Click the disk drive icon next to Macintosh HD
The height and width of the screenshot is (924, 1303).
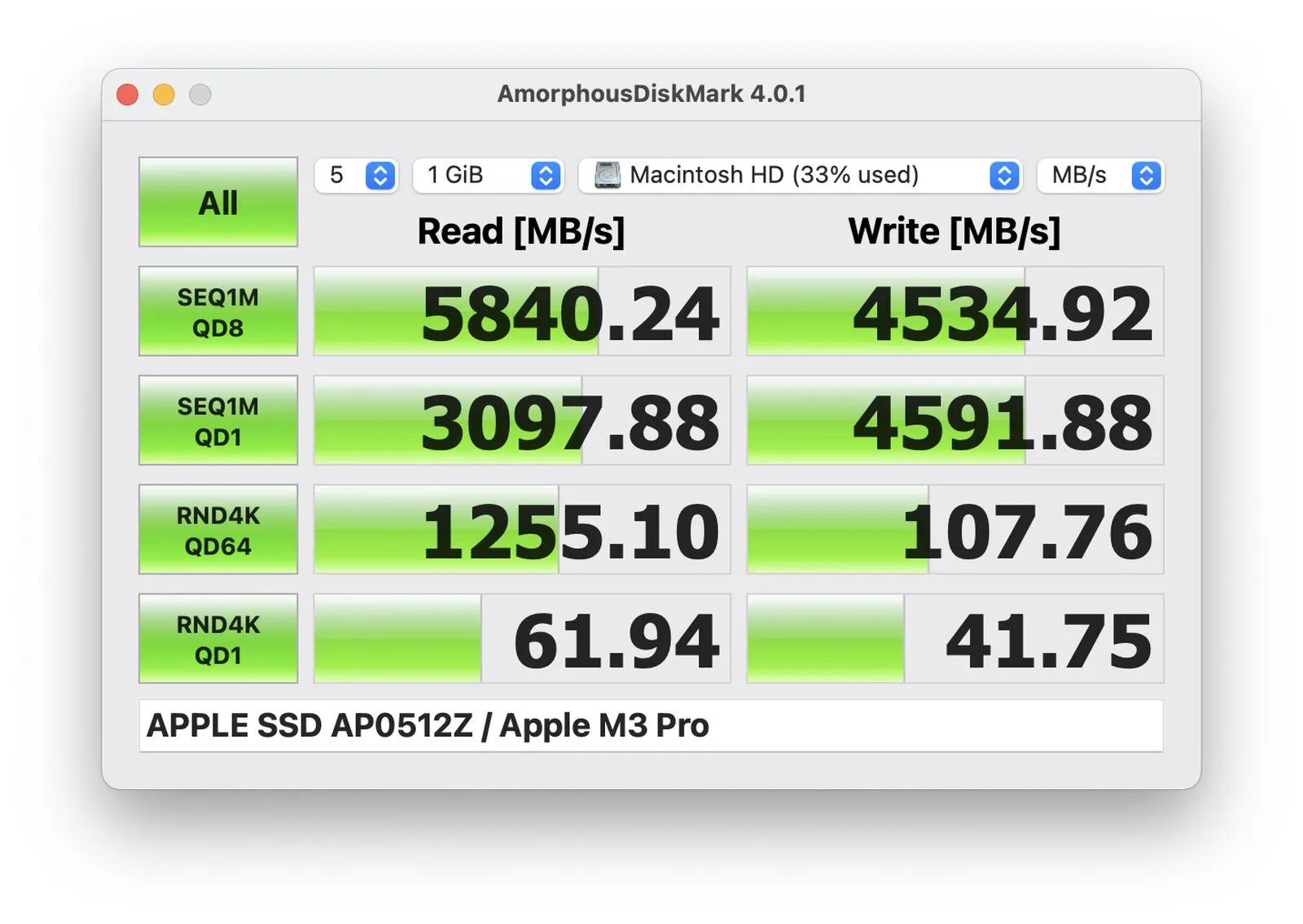tap(608, 175)
